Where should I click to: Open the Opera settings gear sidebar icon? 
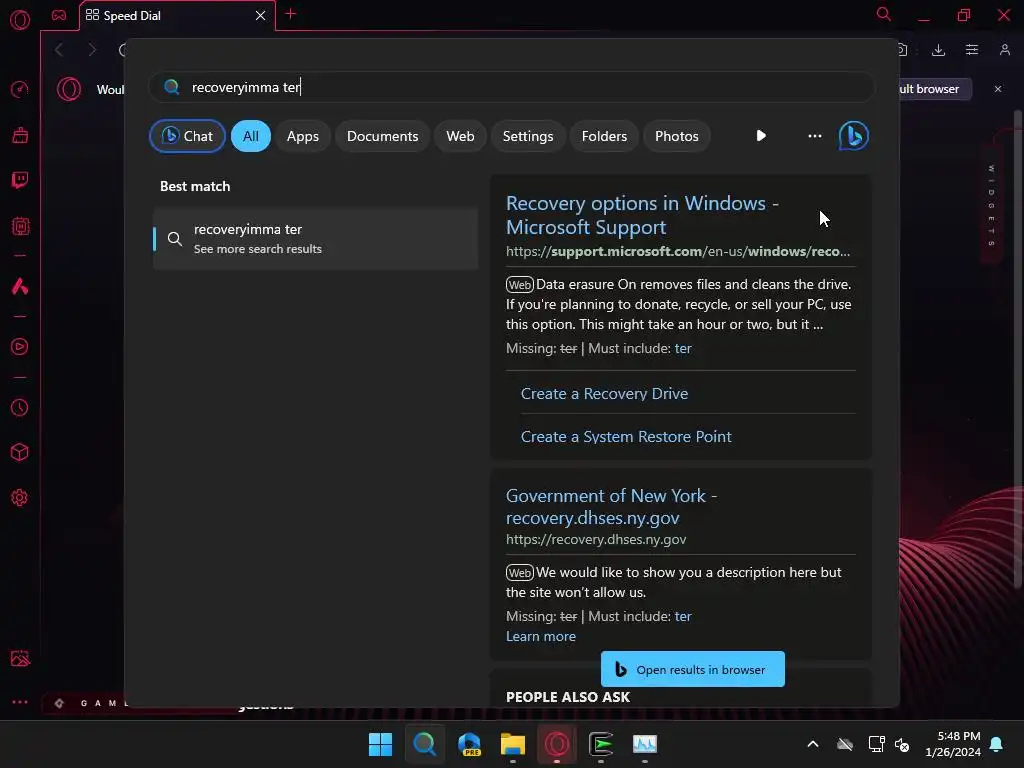pyautogui.click(x=20, y=498)
